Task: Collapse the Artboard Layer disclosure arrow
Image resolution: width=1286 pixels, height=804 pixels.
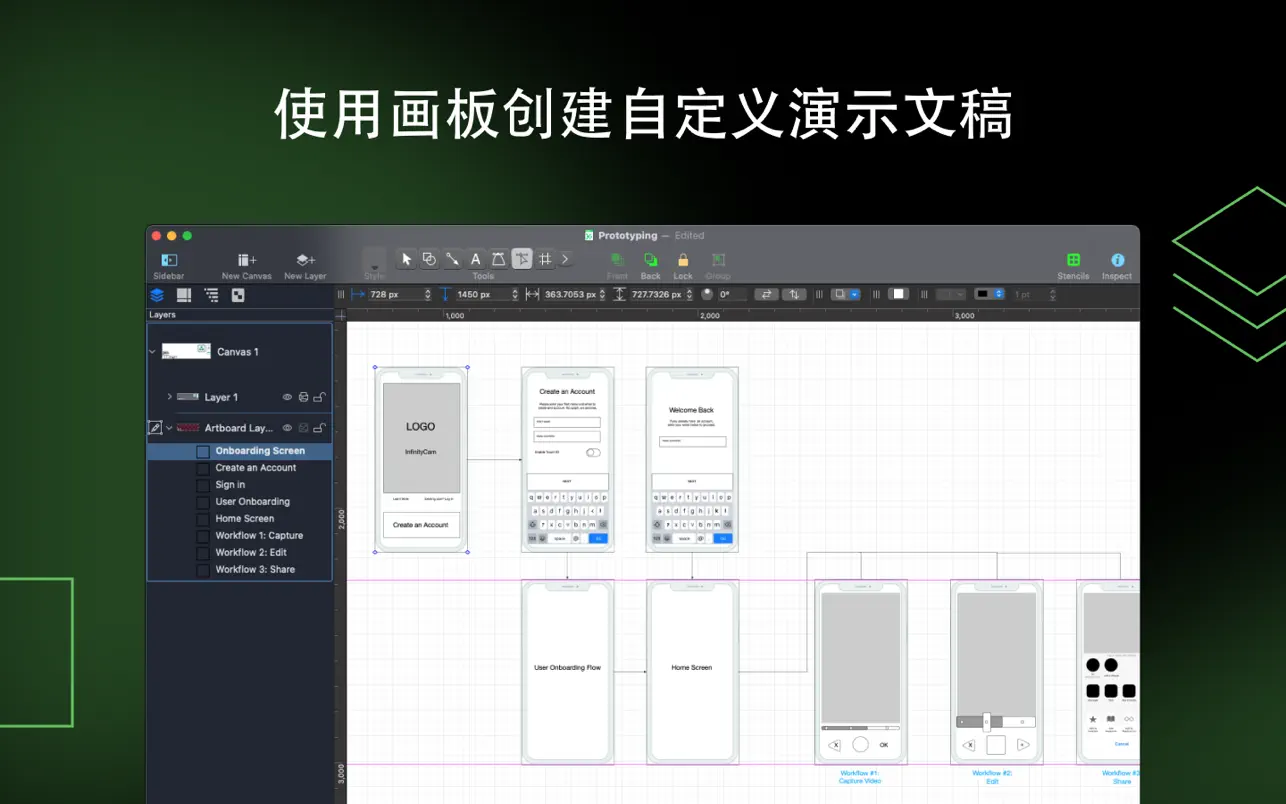Action: [x=169, y=428]
